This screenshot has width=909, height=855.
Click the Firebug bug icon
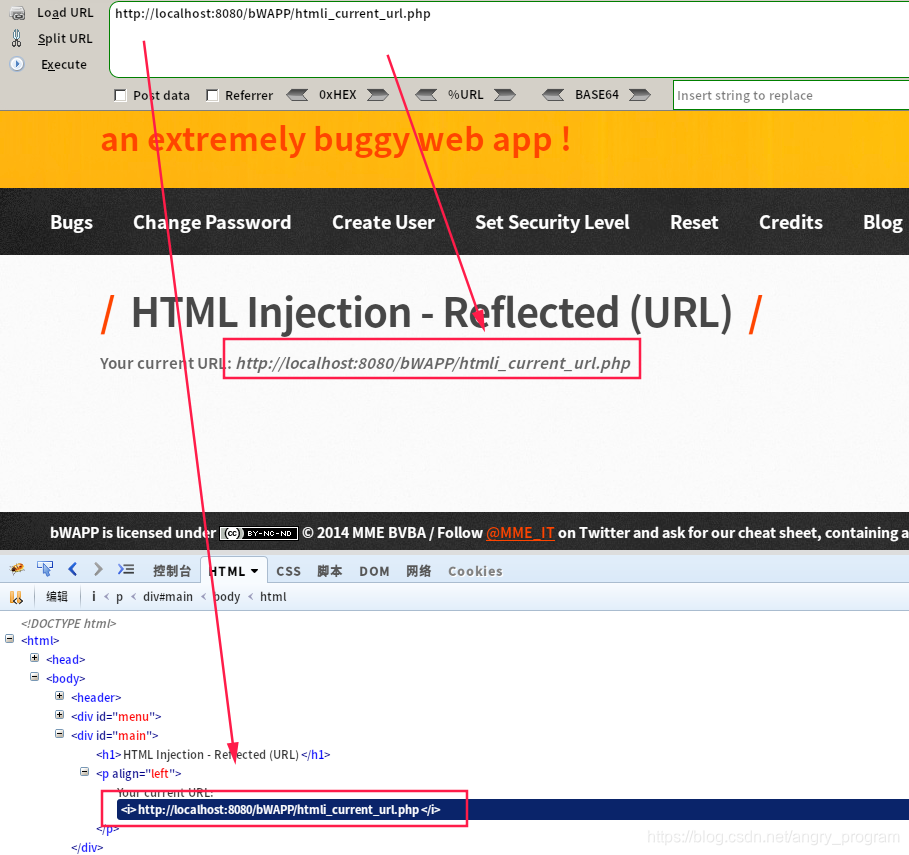coord(17,569)
